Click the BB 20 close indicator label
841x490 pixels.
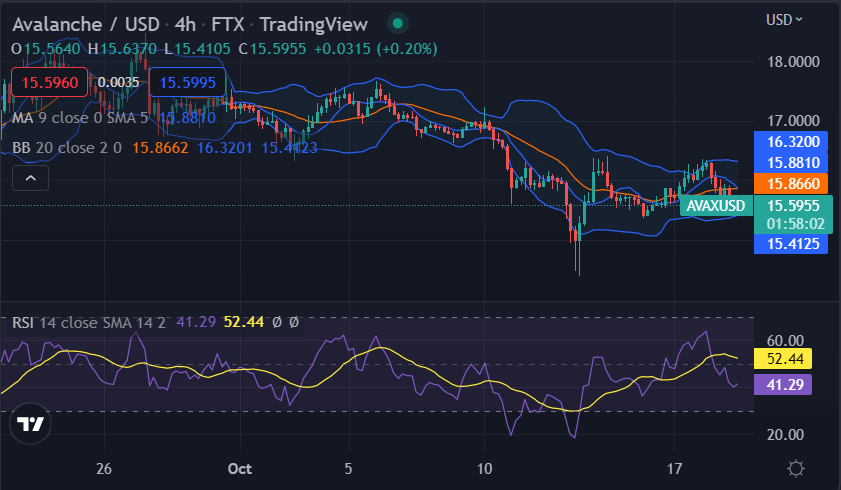click(67, 147)
